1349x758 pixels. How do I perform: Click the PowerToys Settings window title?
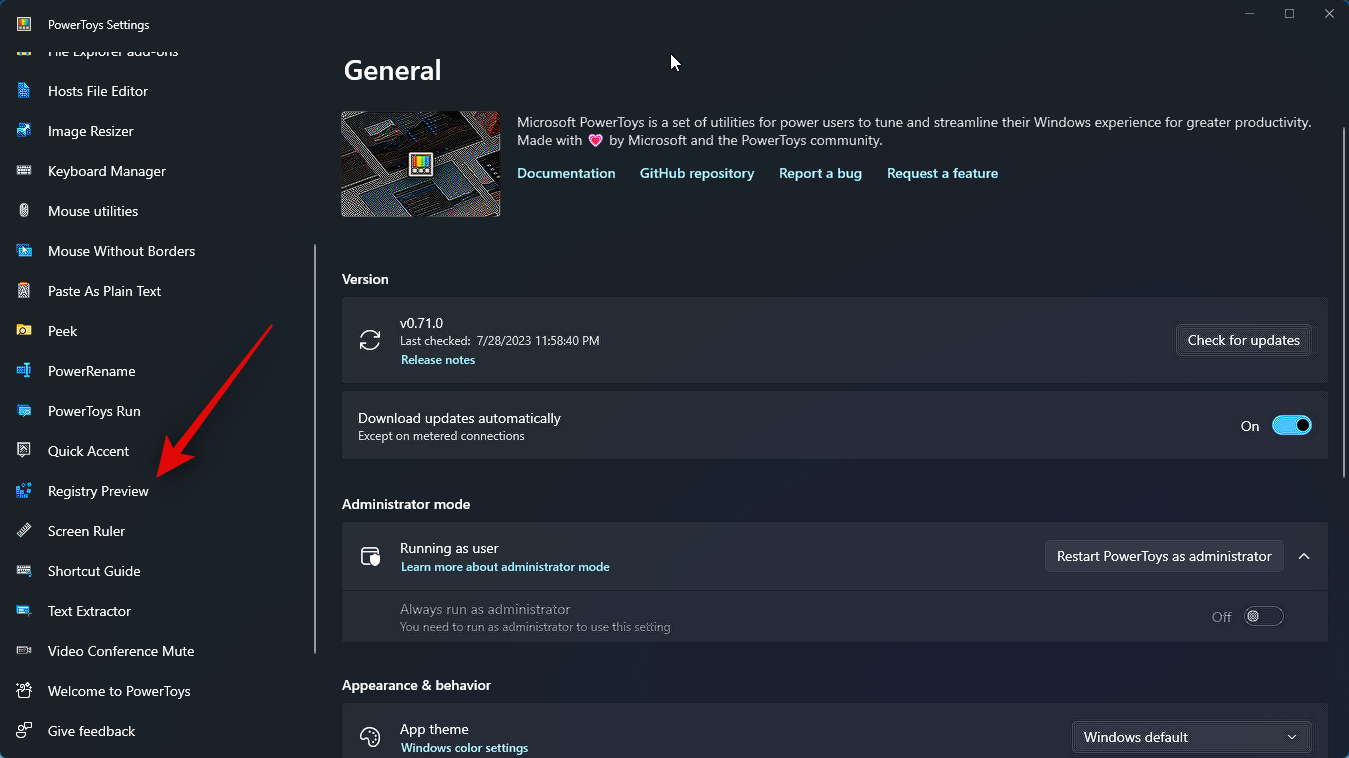point(99,24)
